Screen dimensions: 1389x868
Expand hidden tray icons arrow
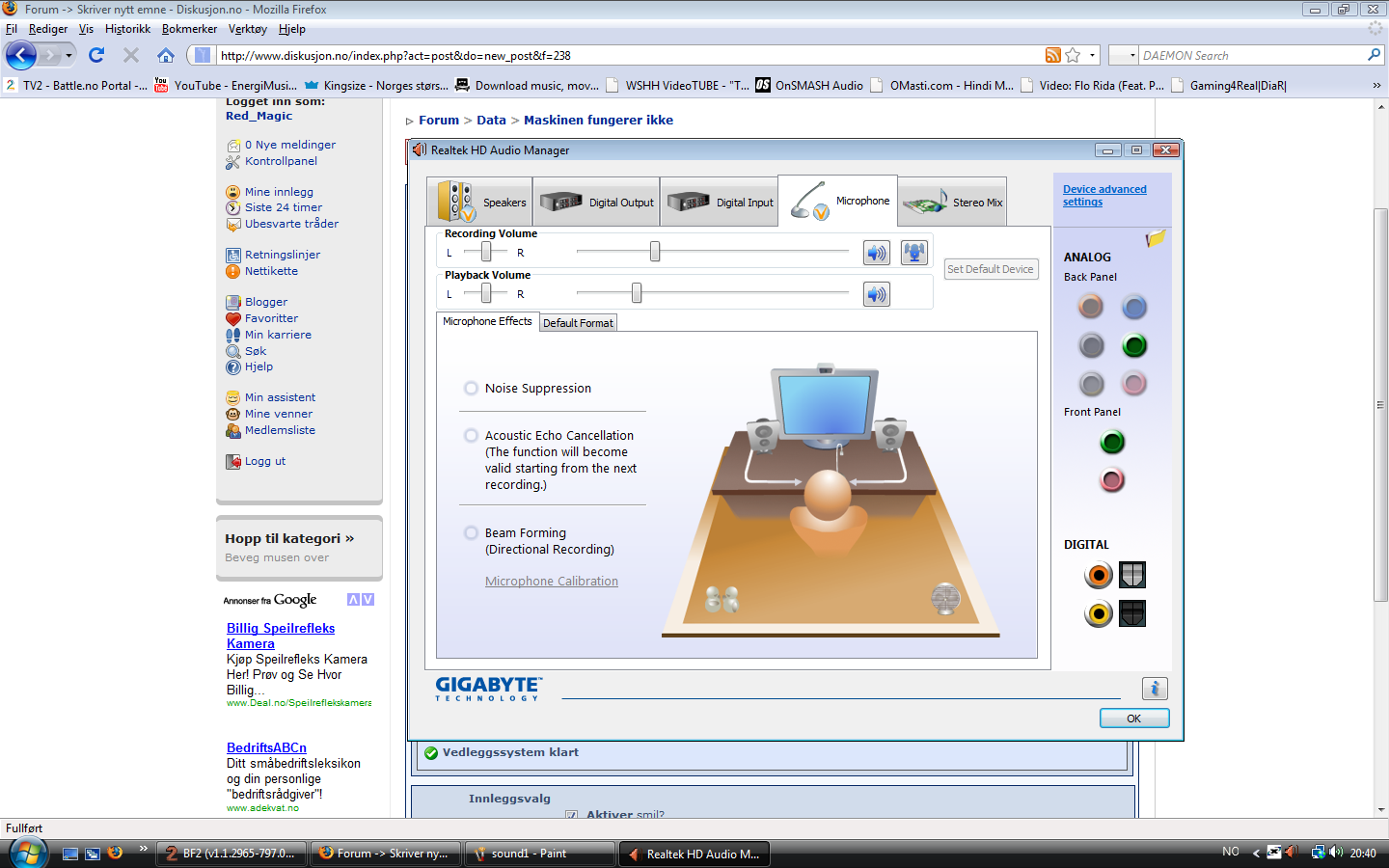1256,853
